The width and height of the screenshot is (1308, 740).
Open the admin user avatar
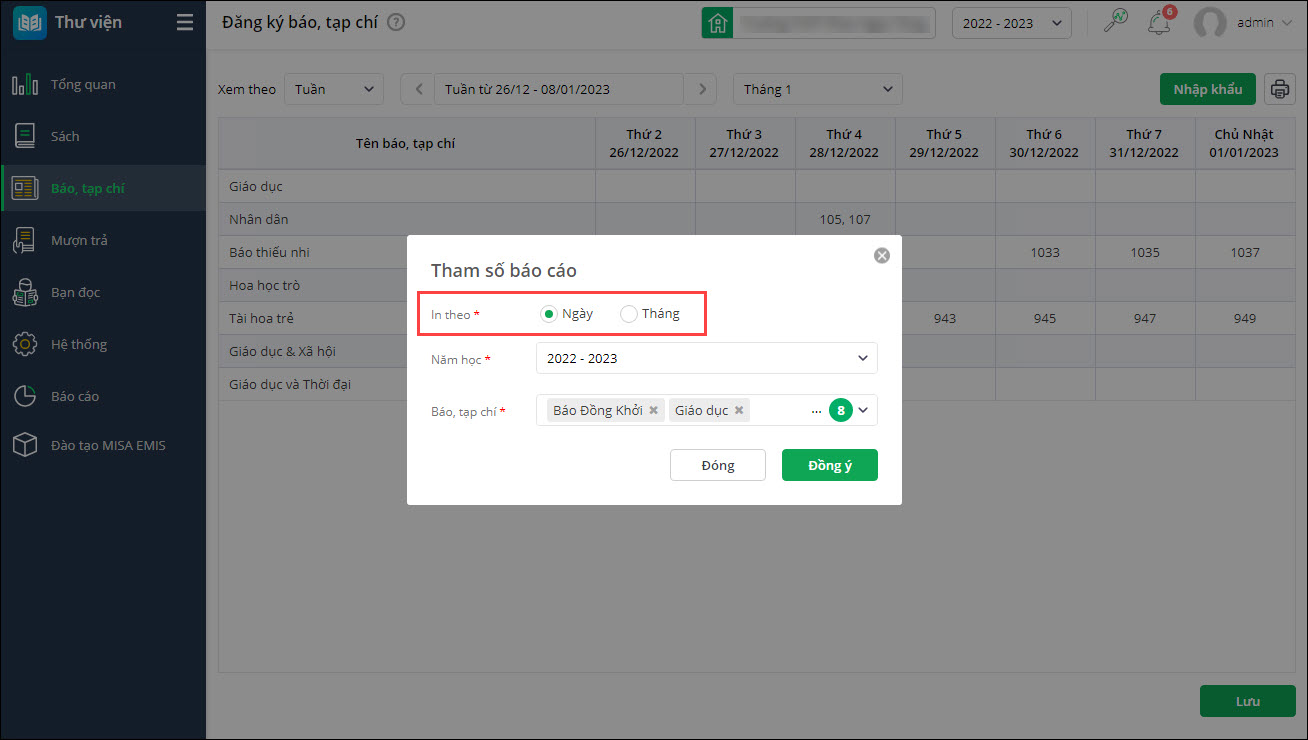pos(1210,23)
